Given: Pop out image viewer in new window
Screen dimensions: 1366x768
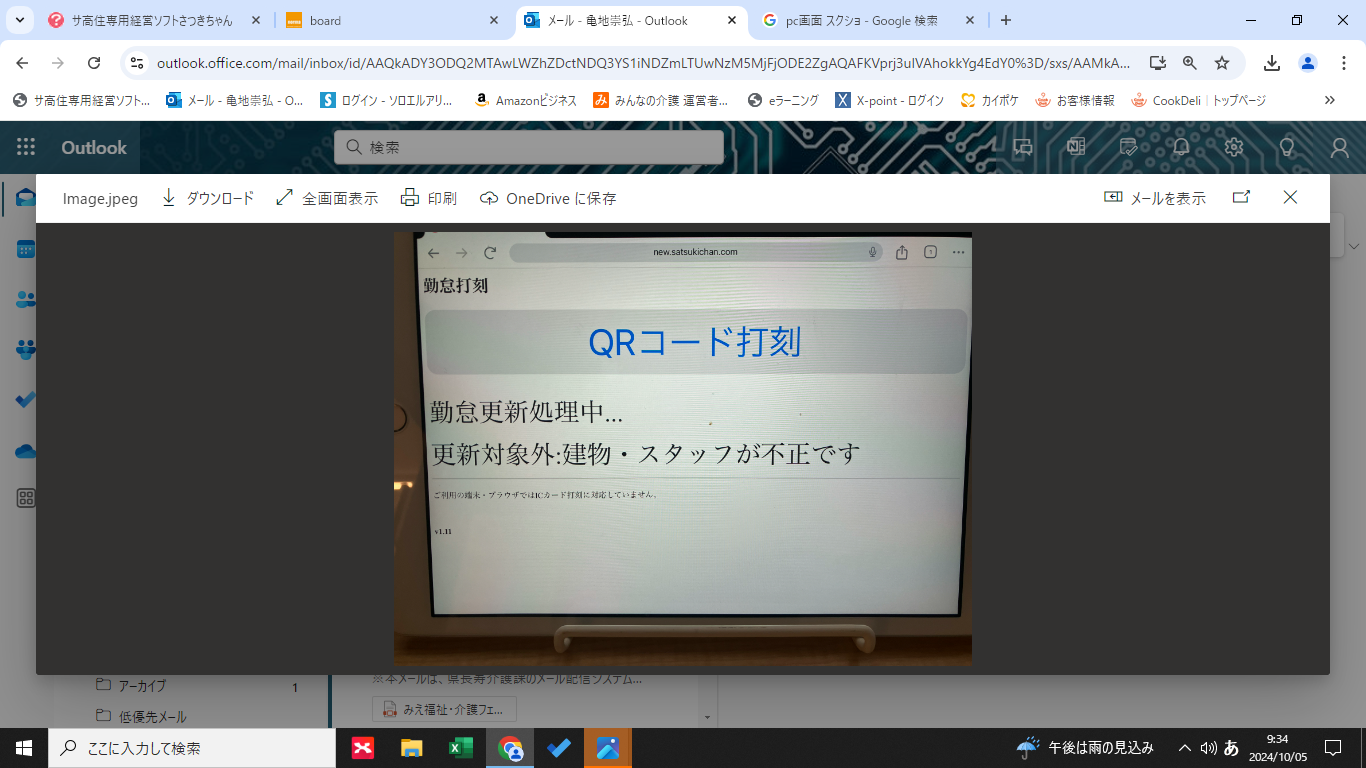Looking at the screenshot, I should pos(1241,197).
